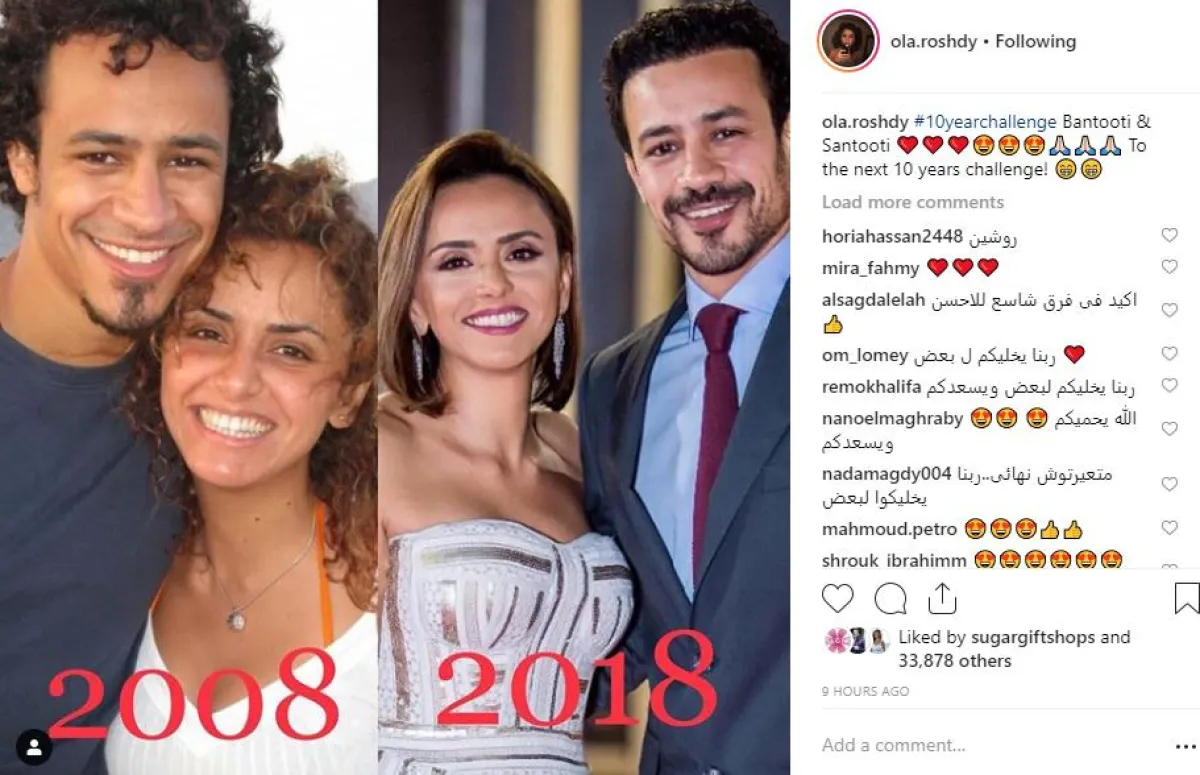Open the more options three-dots icon
1200x775 pixels.
coord(1185,745)
